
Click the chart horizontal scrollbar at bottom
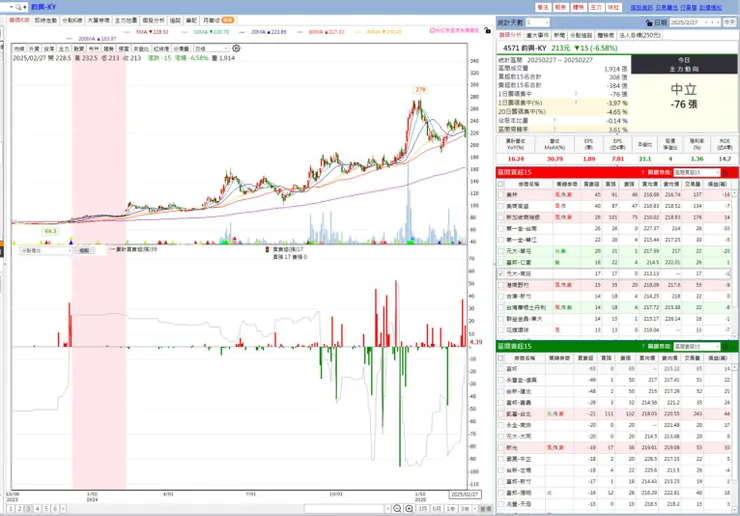tap(344, 508)
